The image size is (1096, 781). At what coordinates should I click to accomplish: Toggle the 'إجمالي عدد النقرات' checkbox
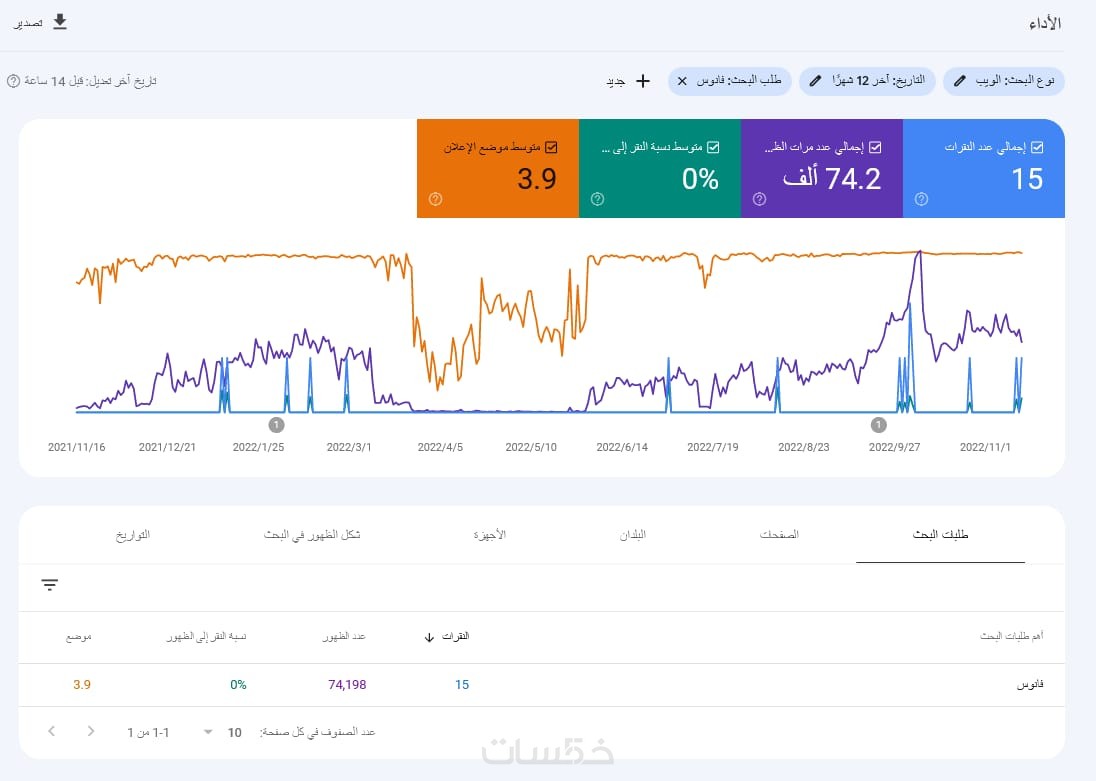coord(1037,147)
